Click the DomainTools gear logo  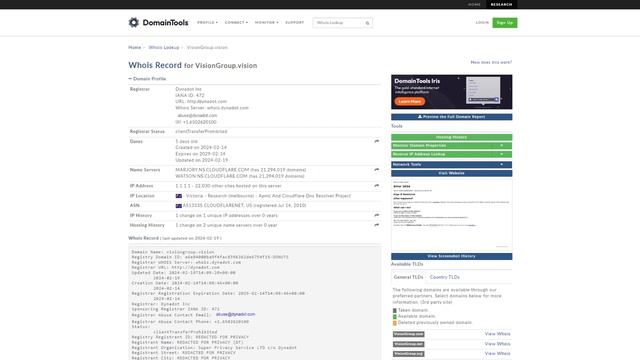(x=134, y=22)
